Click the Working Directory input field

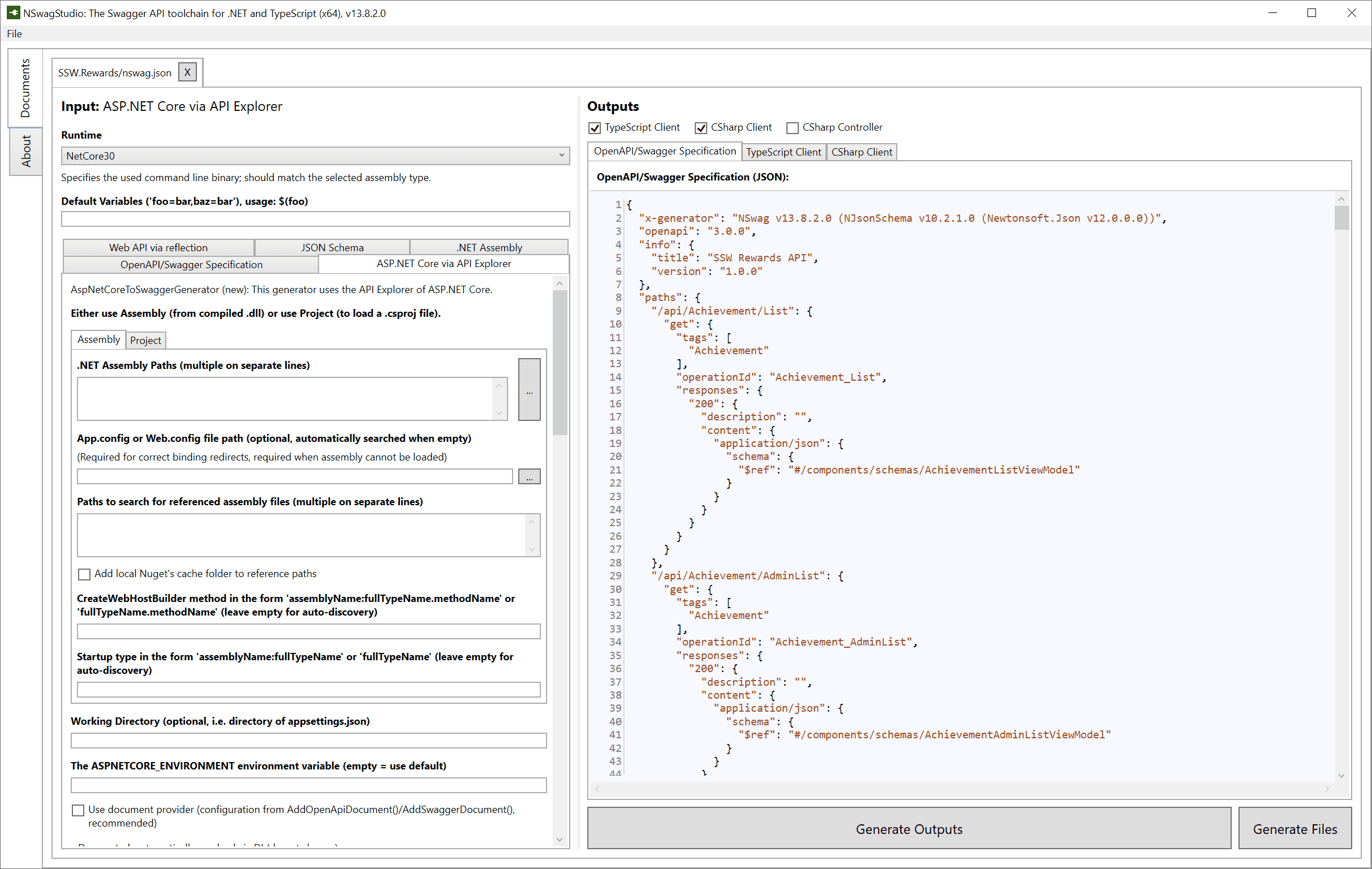pyautogui.click(x=308, y=740)
